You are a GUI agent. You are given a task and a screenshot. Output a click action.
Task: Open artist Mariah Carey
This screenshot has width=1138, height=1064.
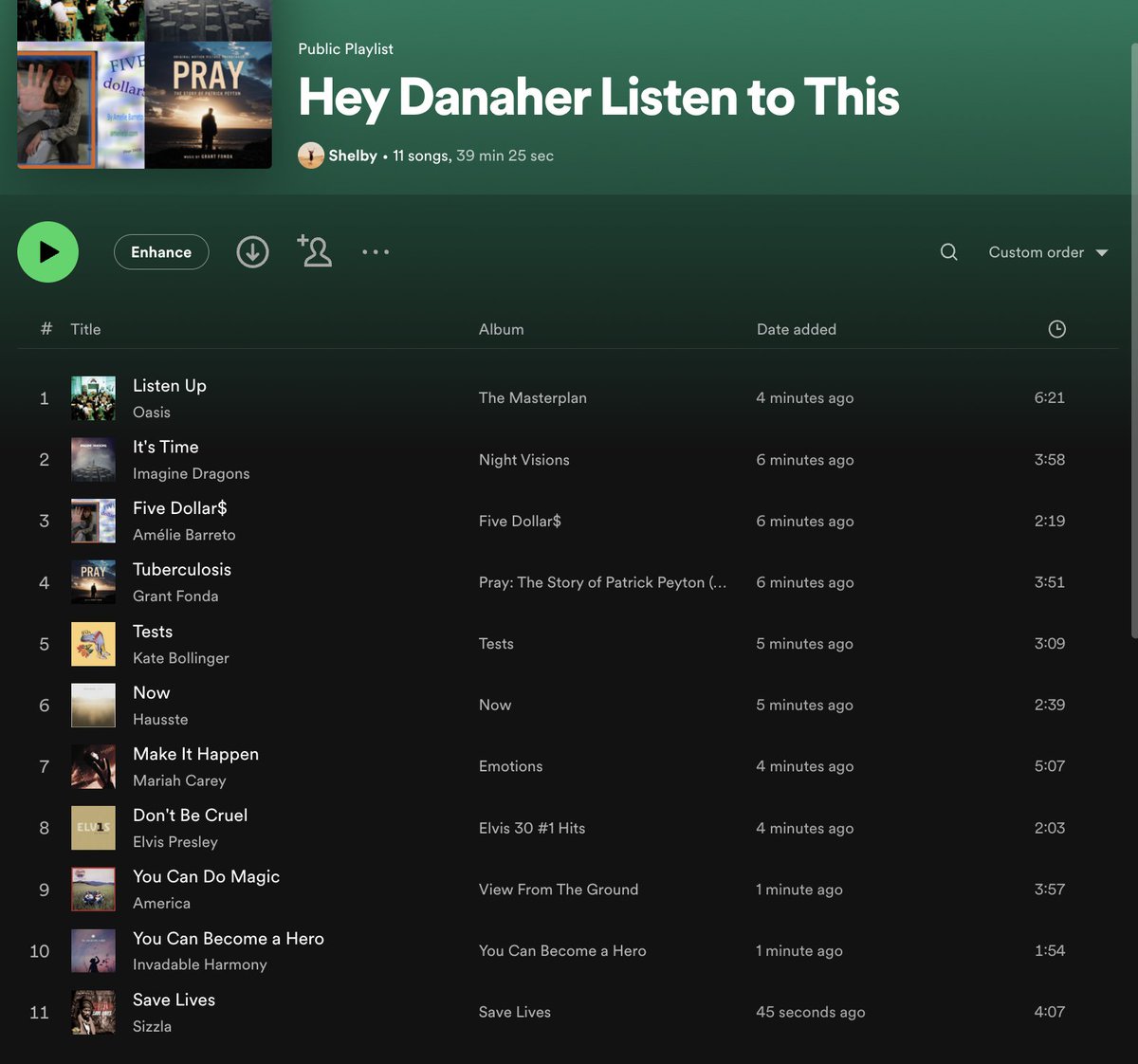179,780
